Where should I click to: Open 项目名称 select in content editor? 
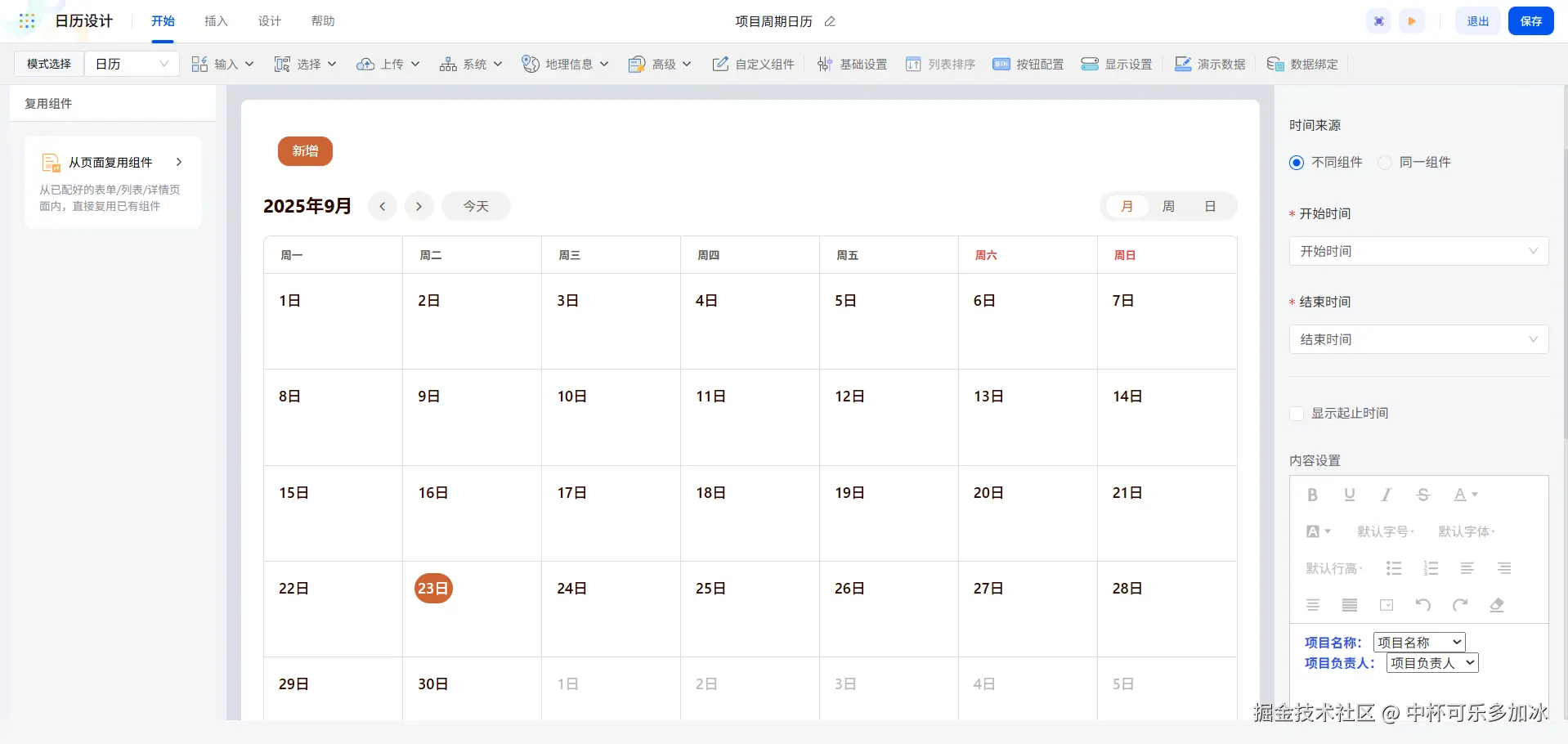[x=1419, y=643]
